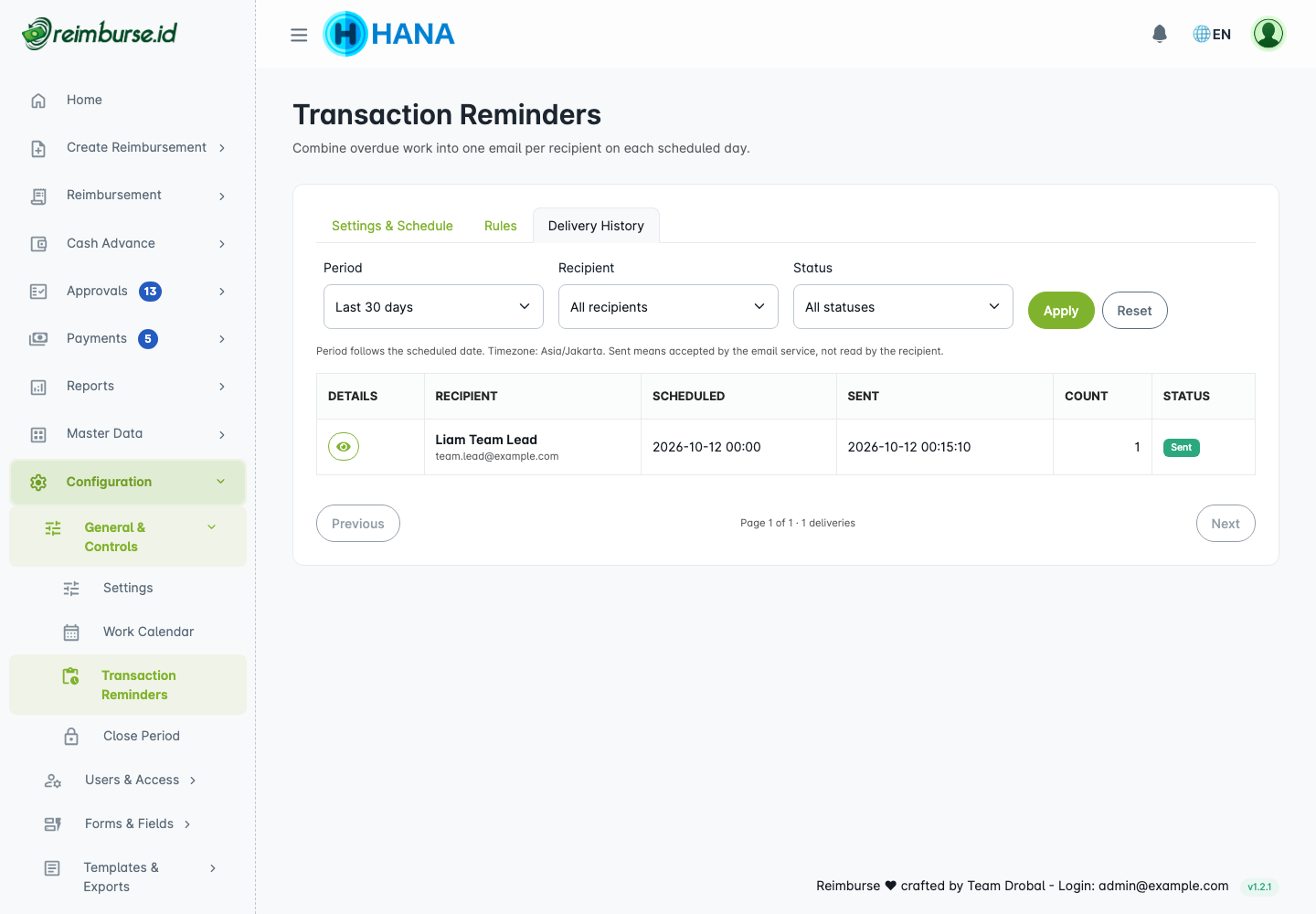Click the Reports chart icon

coord(38,387)
